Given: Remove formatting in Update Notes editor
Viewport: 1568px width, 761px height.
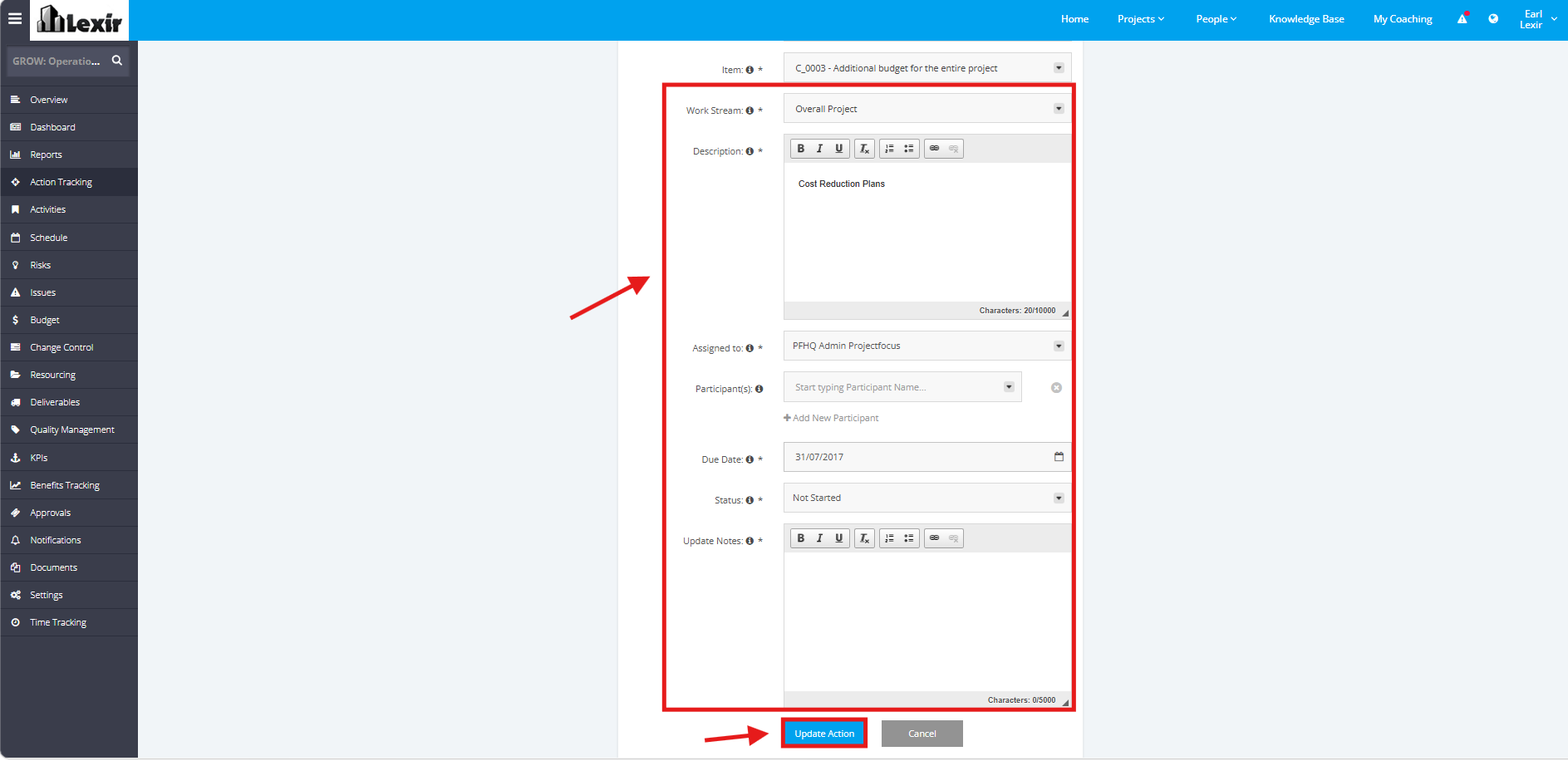Looking at the screenshot, I should click(x=864, y=538).
